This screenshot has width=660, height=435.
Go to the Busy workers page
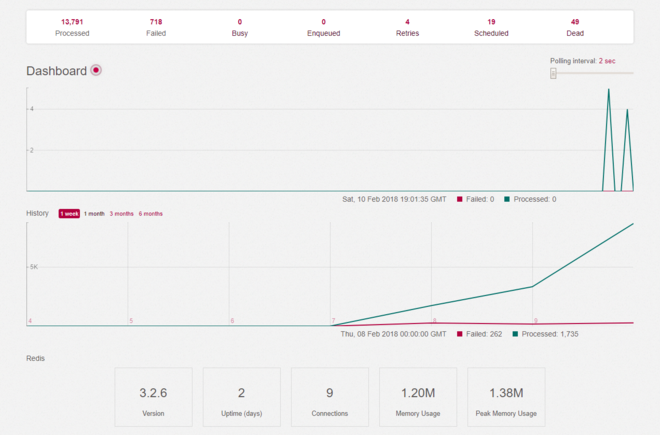tap(240, 27)
